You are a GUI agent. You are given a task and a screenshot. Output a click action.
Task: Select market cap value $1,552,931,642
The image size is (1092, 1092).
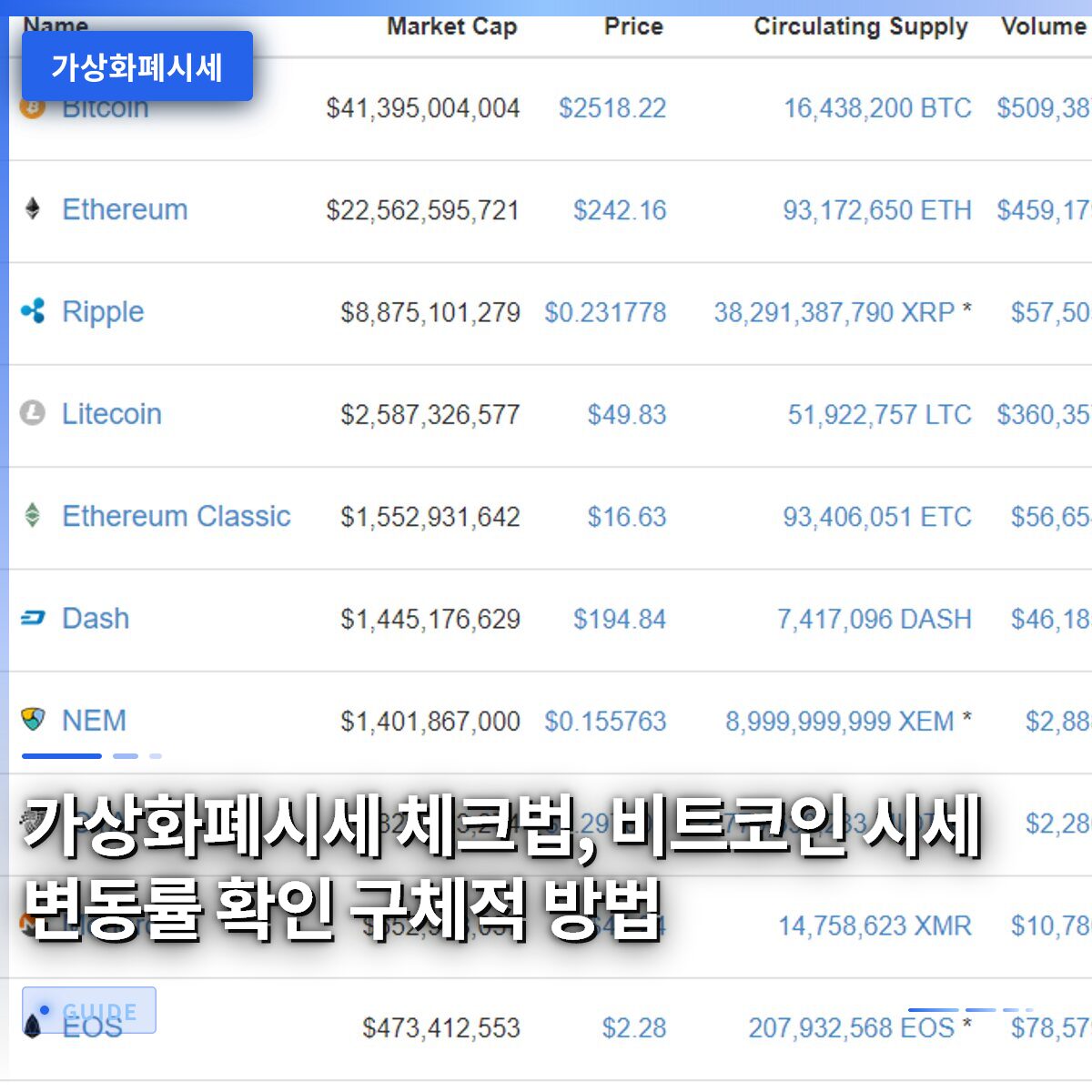(x=430, y=517)
